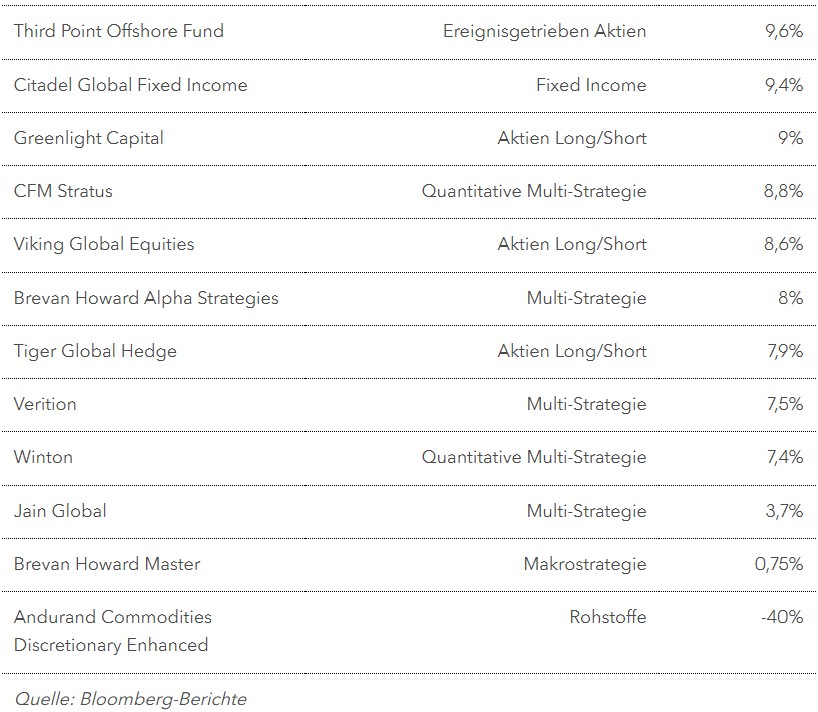This screenshot has height=712, width=818.
Task: Click the Greenlight Capital fund name
Action: [89, 138]
